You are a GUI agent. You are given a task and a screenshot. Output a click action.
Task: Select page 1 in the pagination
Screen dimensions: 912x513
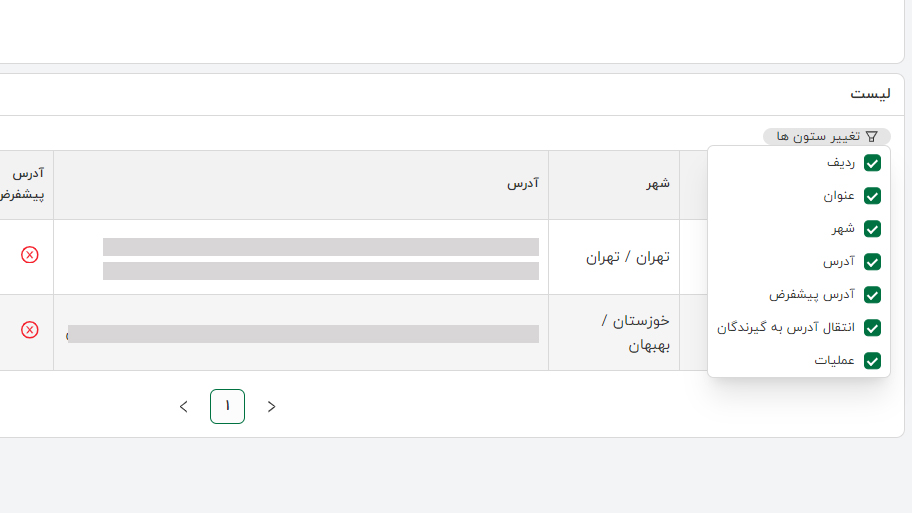point(227,406)
